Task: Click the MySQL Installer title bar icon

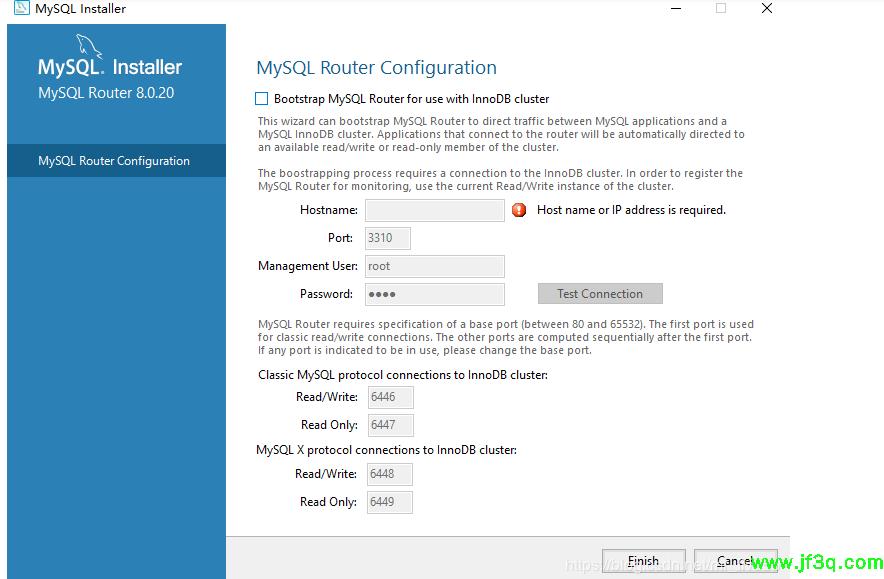Action: point(21,9)
